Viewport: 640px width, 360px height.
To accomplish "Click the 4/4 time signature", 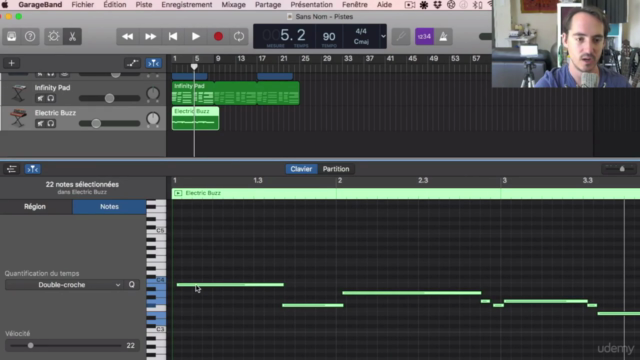I will [361, 31].
